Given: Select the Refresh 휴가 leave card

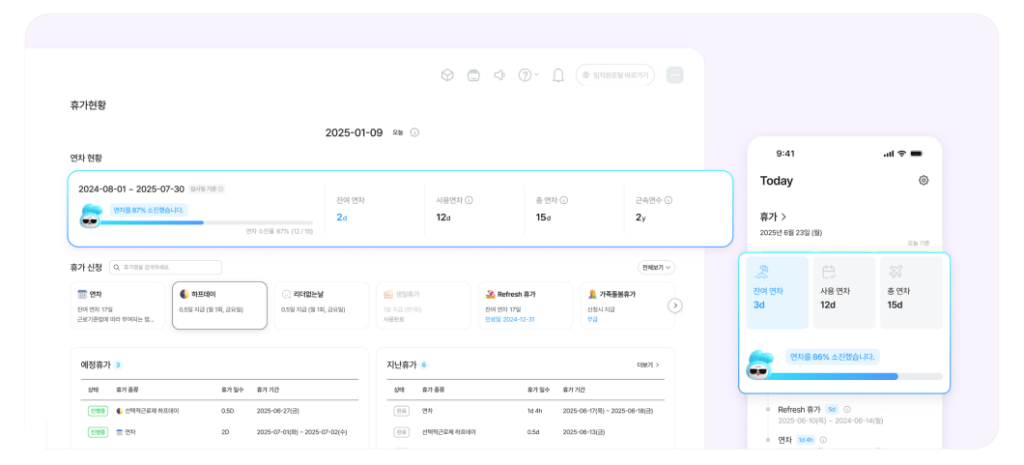Looking at the screenshot, I should tap(525, 306).
